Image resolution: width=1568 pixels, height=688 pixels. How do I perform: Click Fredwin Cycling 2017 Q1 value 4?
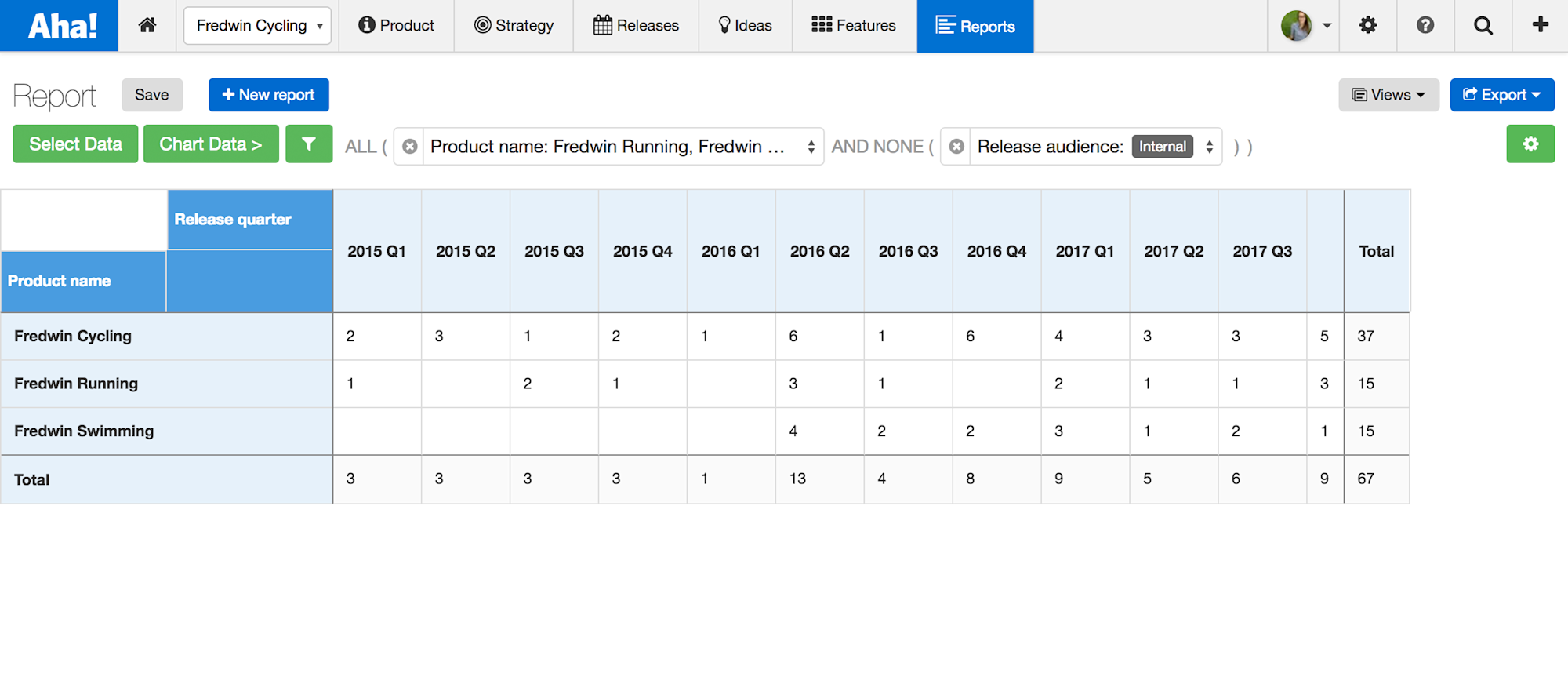(1058, 337)
